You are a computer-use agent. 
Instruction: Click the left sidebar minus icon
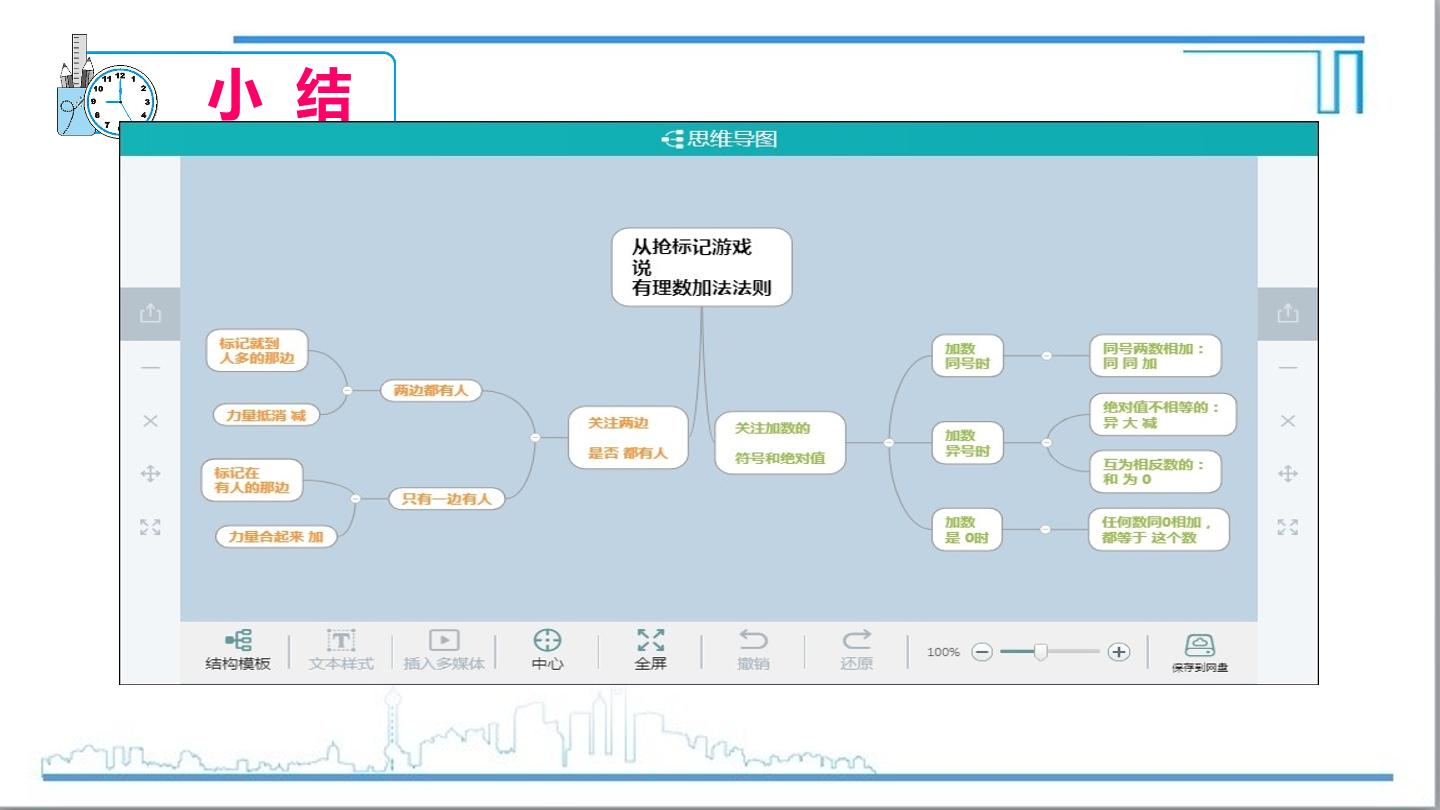pos(150,368)
